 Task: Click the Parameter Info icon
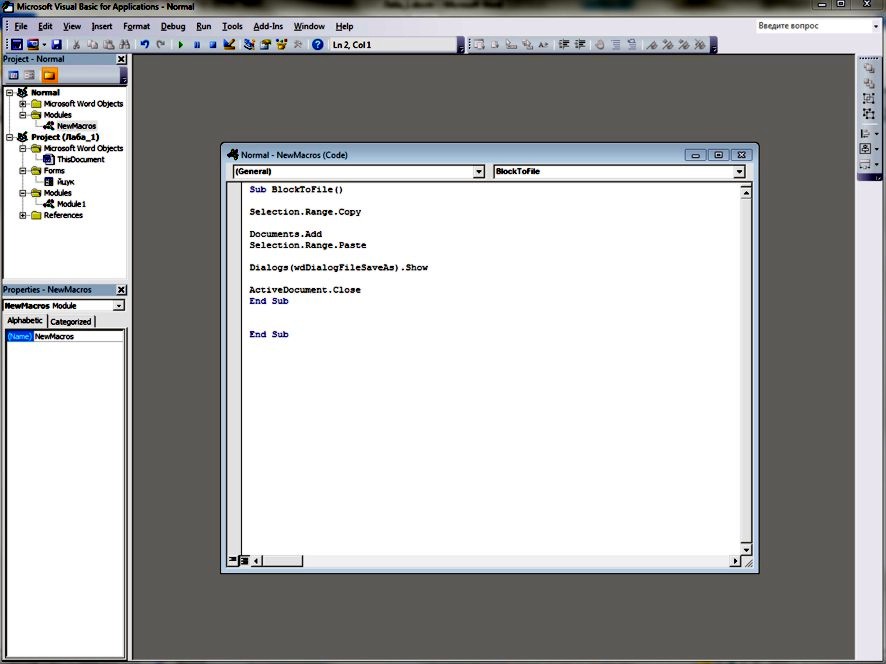528,44
